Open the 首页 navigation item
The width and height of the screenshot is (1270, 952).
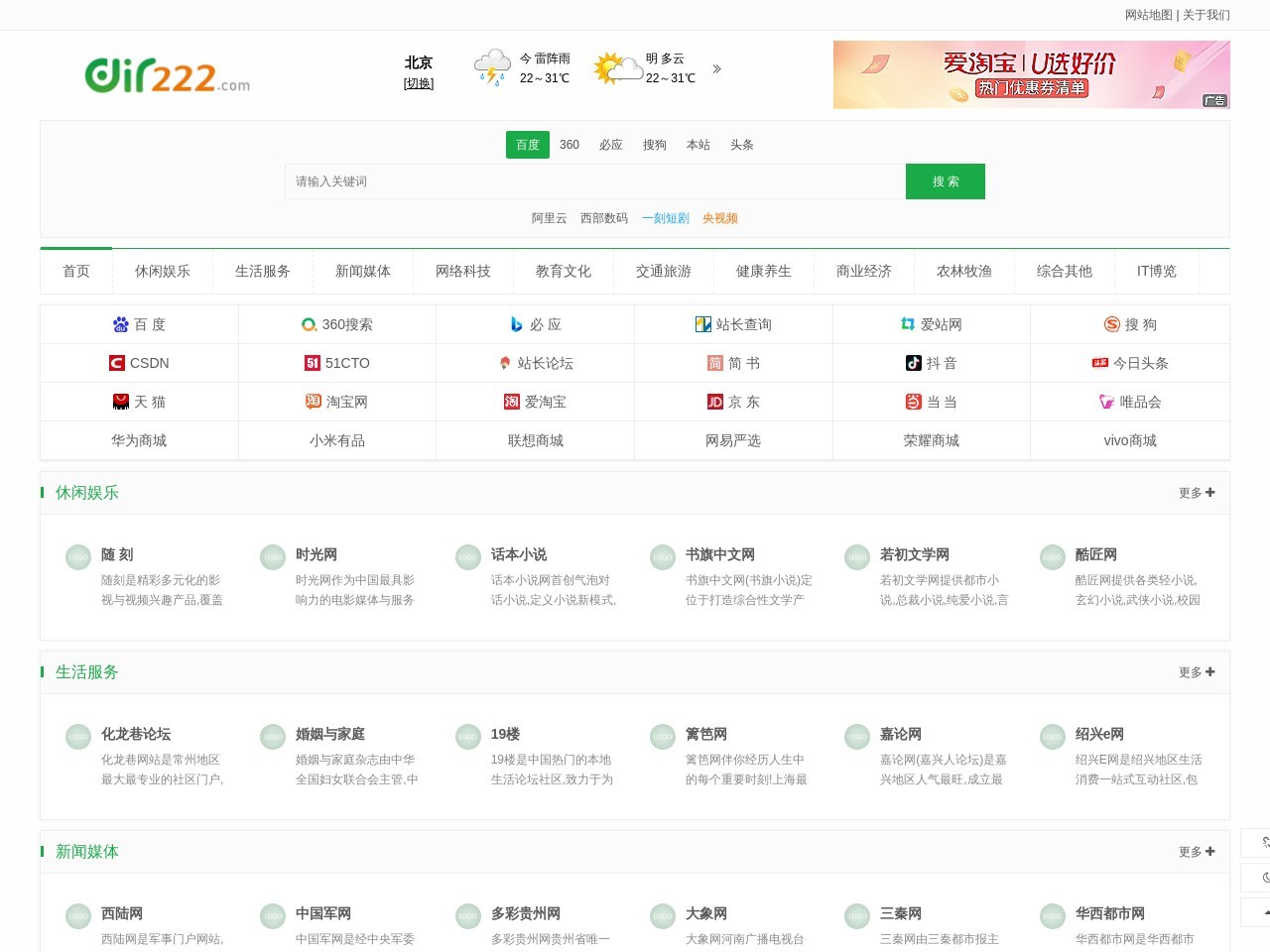tap(76, 272)
